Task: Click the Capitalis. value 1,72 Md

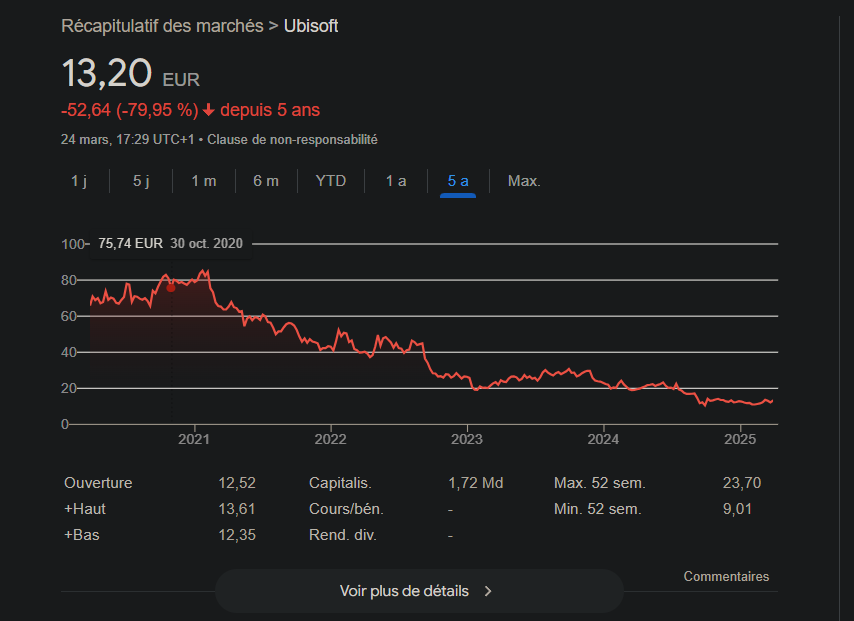Action: [x=475, y=483]
